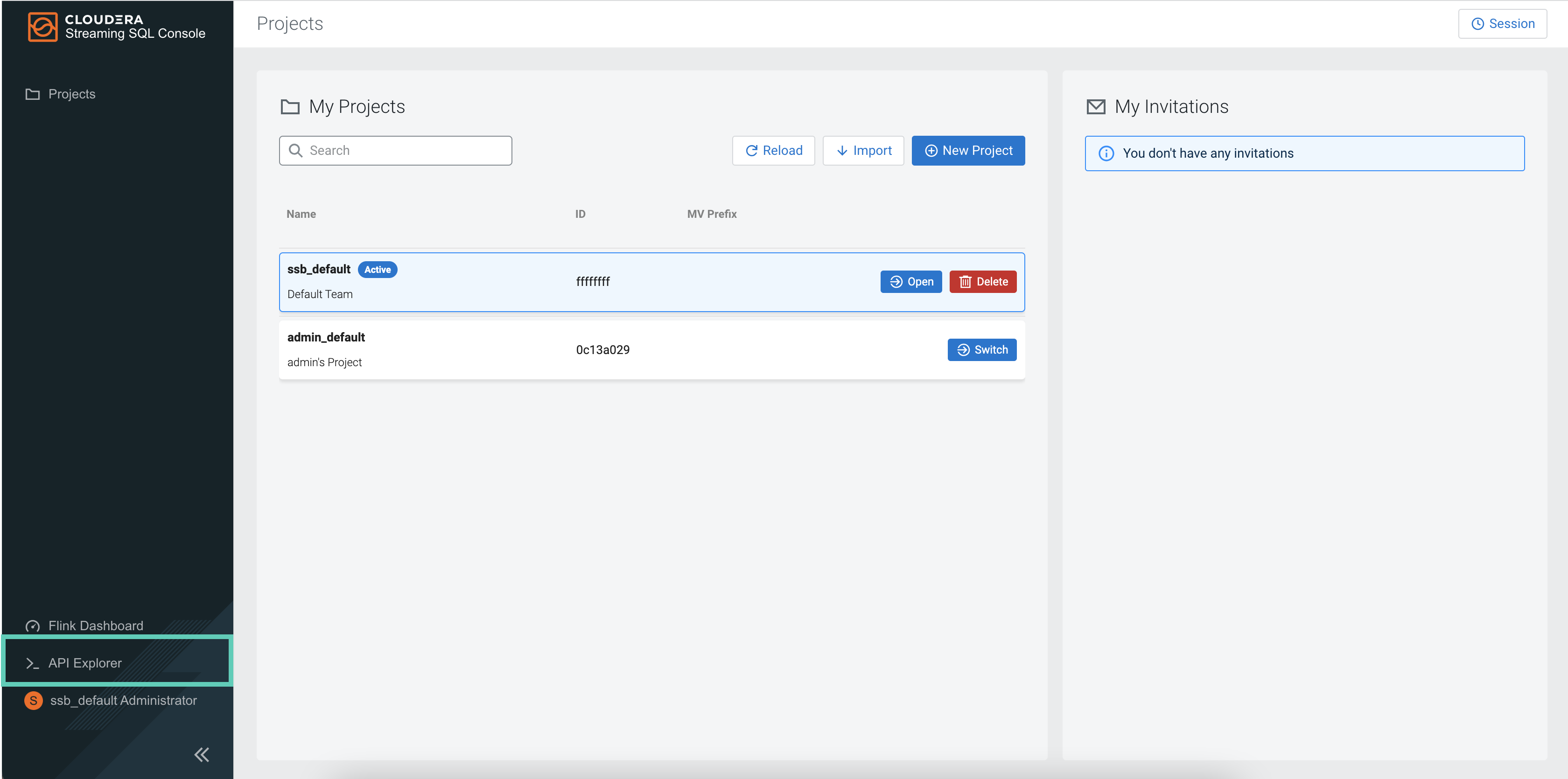Open the API Explorer
Viewport: 1568px width, 779px height.
pos(85,663)
